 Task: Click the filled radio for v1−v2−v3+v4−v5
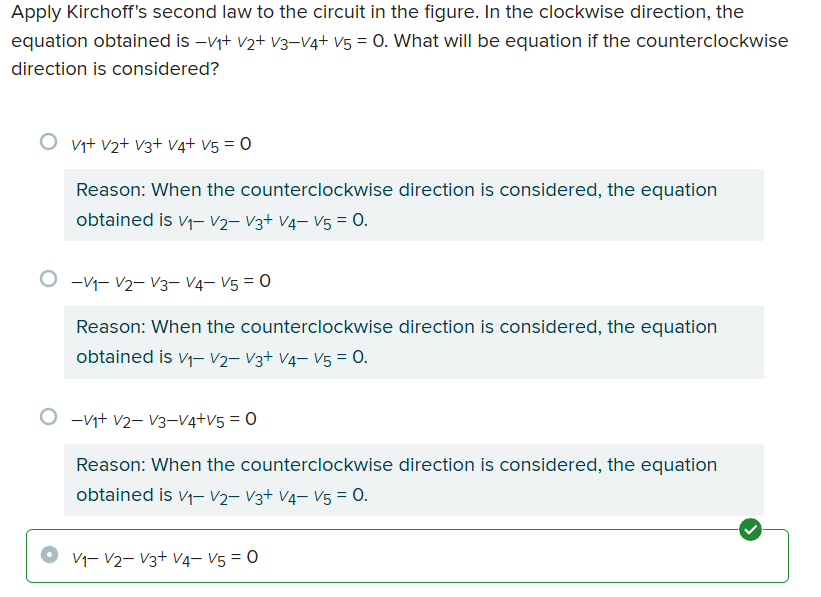pos(49,555)
